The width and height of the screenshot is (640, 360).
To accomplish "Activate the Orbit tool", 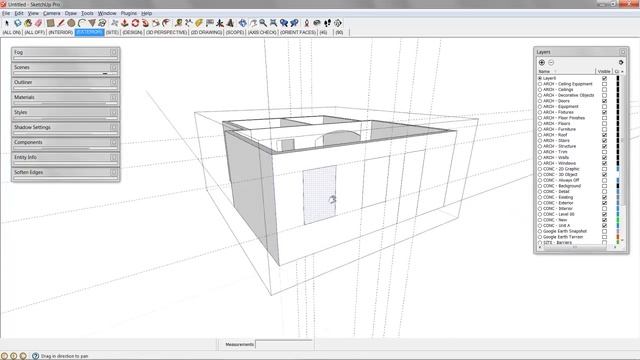I will click(242, 23).
